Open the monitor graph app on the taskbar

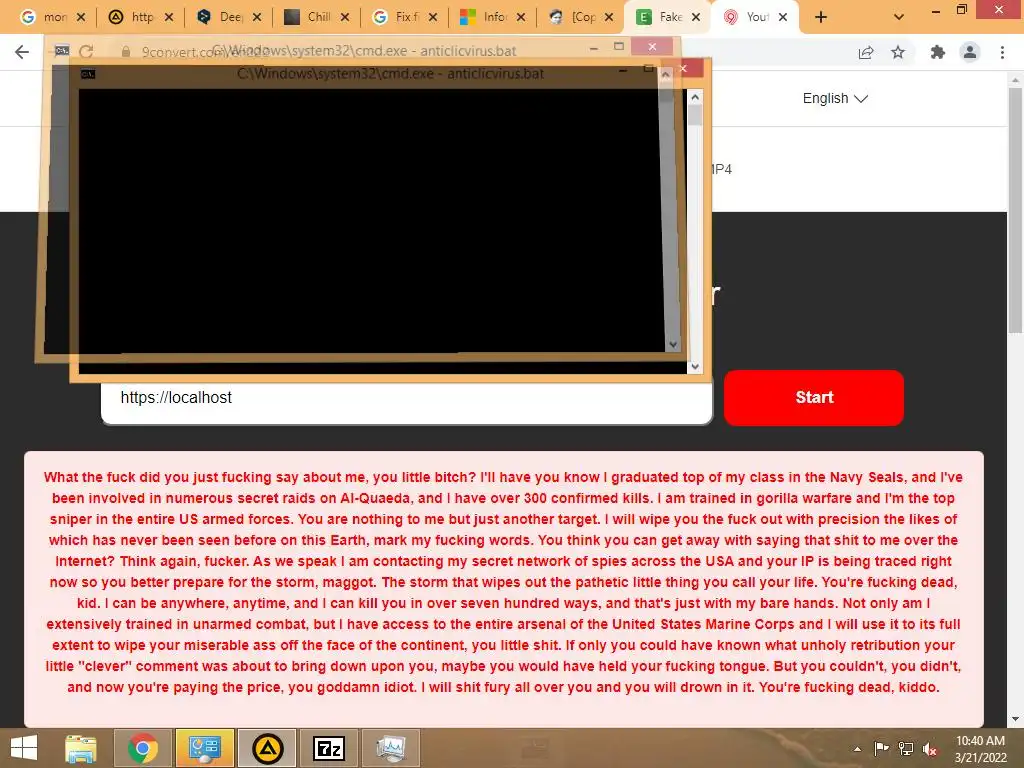[x=391, y=748]
